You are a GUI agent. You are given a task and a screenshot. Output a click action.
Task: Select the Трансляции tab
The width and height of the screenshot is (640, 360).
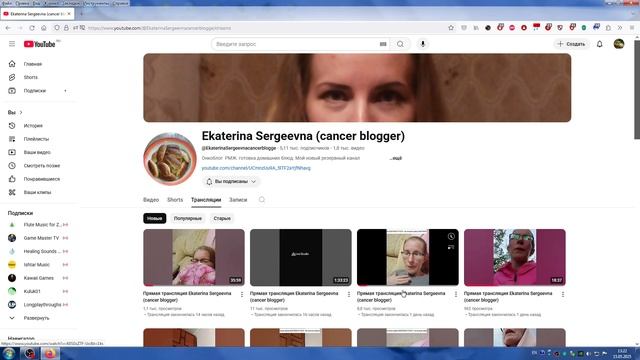pos(206,200)
